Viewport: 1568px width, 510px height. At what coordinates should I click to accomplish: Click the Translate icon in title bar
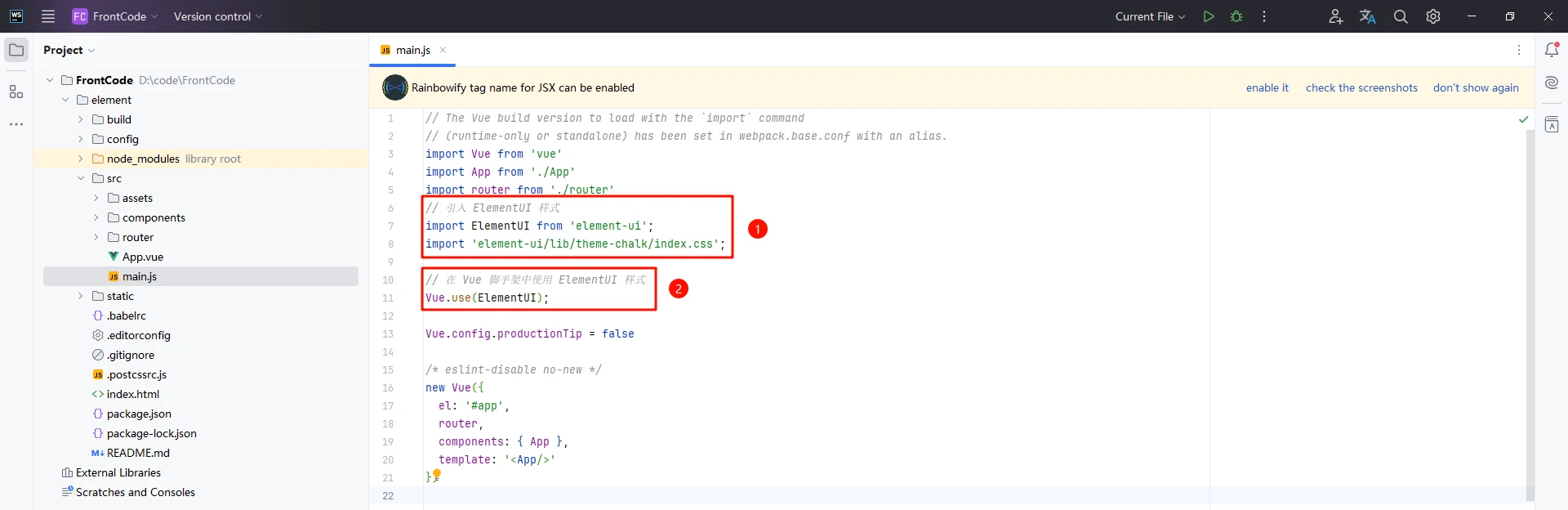coord(1368,16)
